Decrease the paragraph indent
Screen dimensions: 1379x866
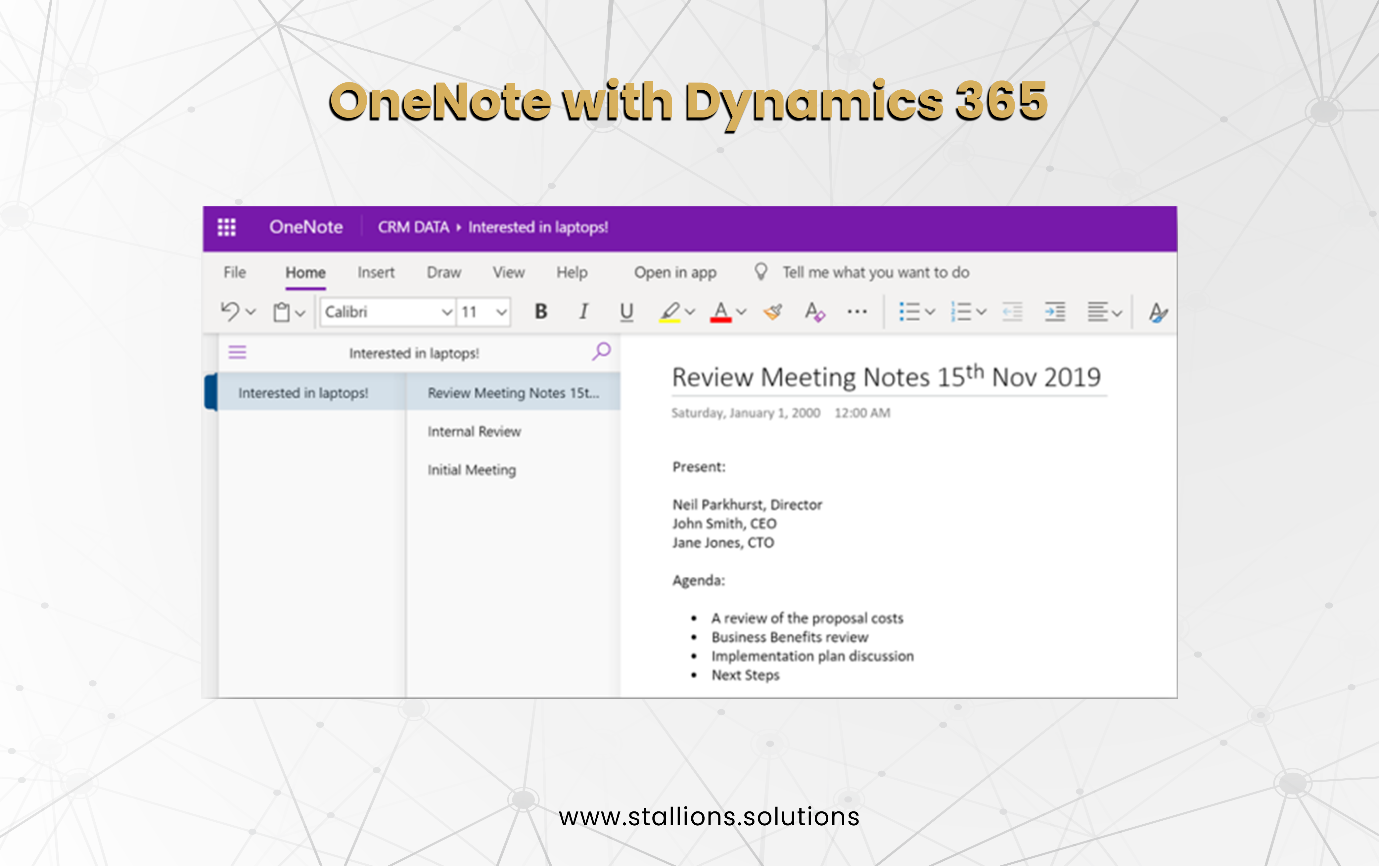[x=1012, y=312]
